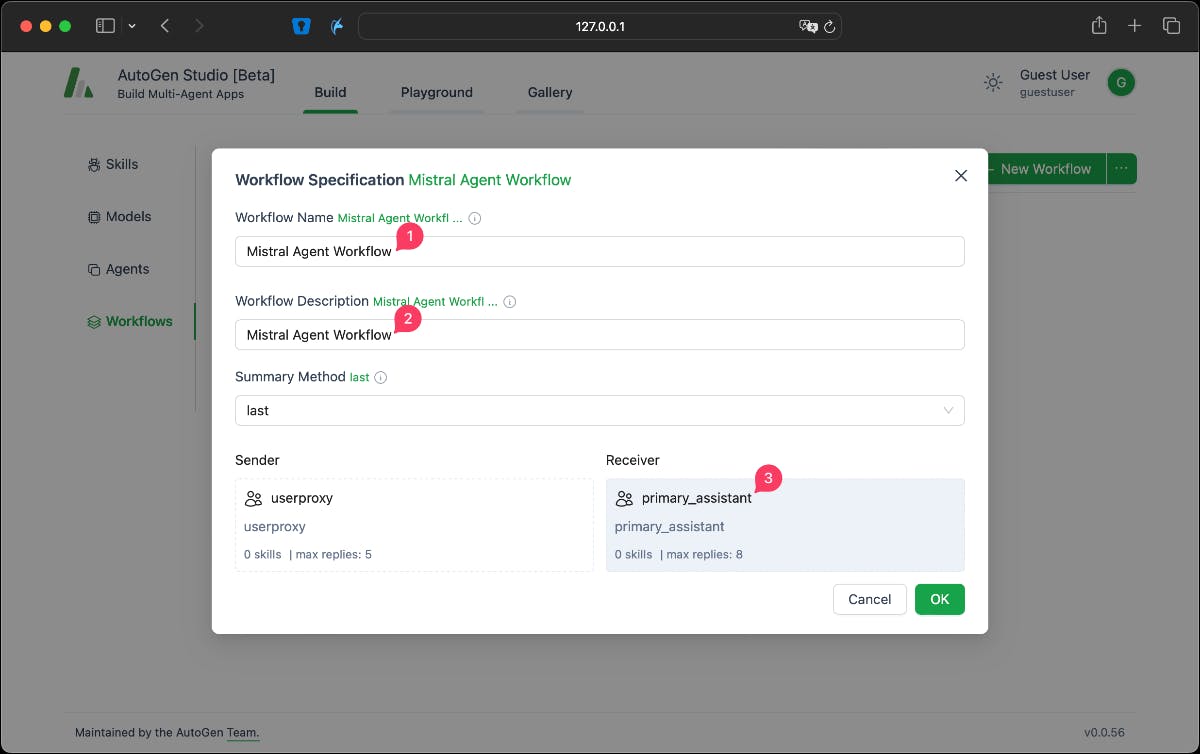Open the Summary Method dropdown
This screenshot has width=1200, height=754.
coord(600,410)
